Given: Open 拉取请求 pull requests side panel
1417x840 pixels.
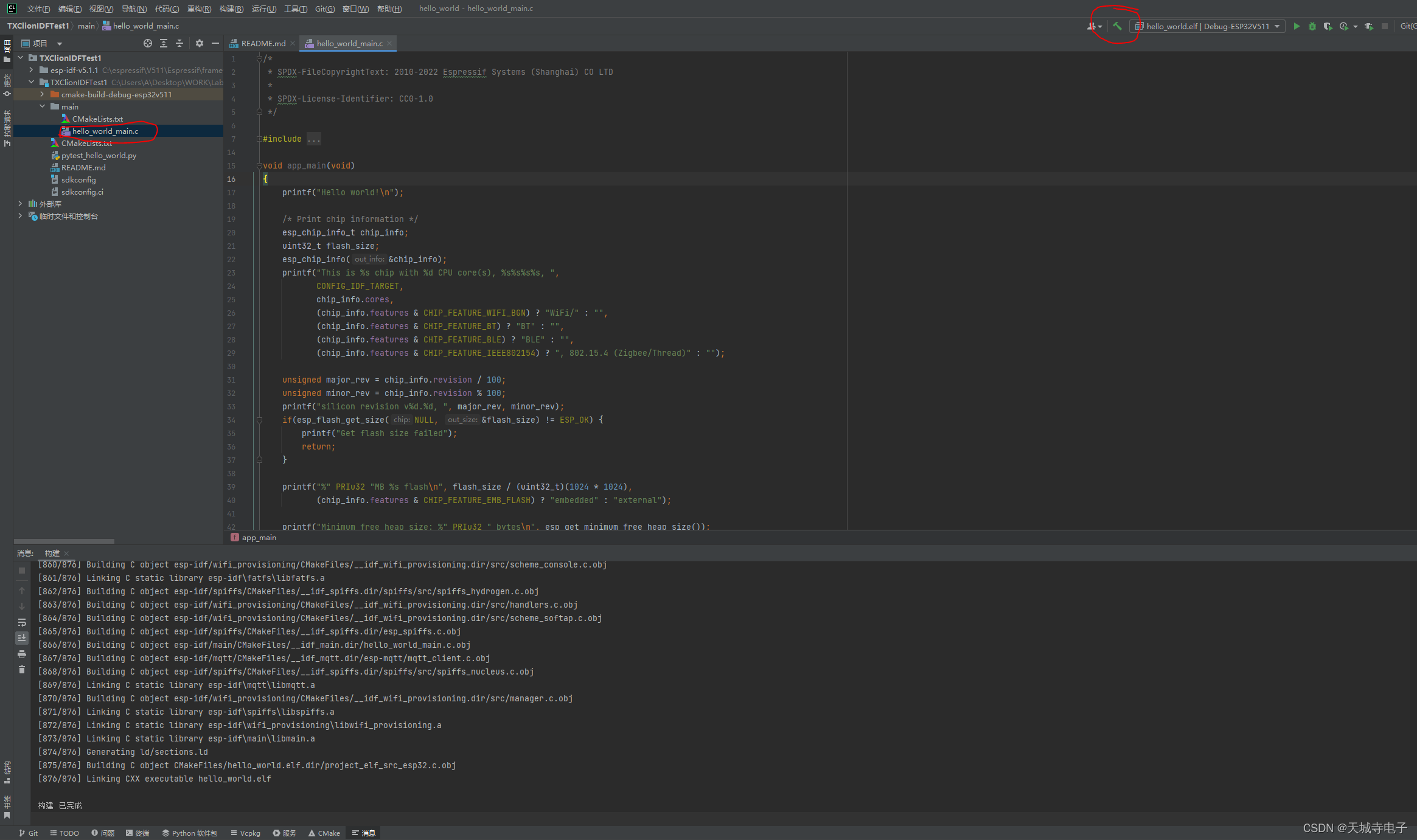Looking at the screenshot, I should 7,128.
